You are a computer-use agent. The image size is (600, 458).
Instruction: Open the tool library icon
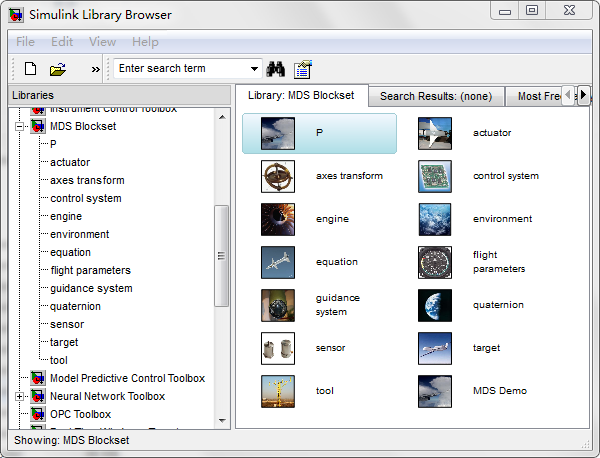[x=278, y=391]
